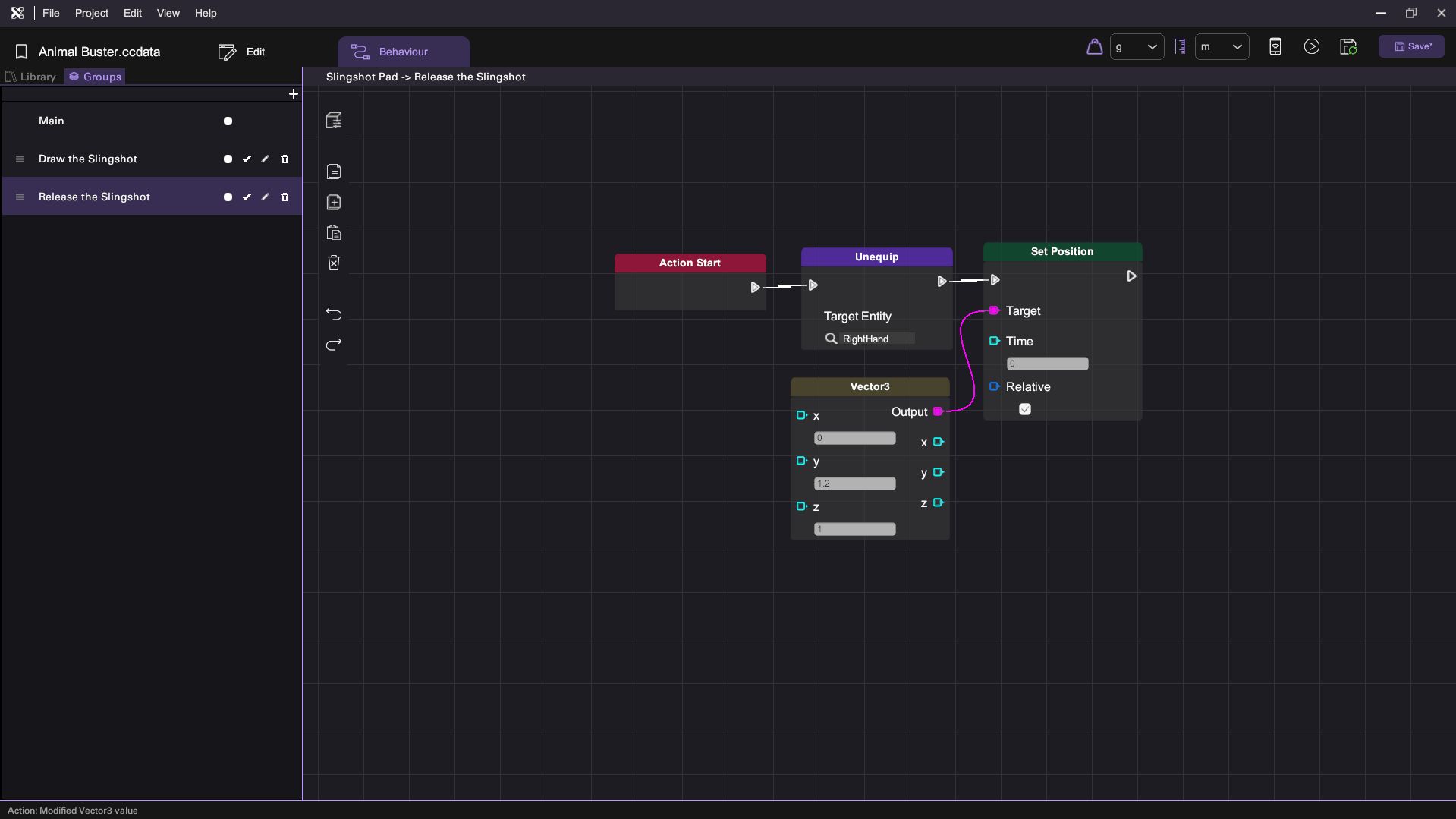Toggle checkmark on Draw the Slingshot
Image resolution: width=1456 pixels, height=819 pixels.
247,159
